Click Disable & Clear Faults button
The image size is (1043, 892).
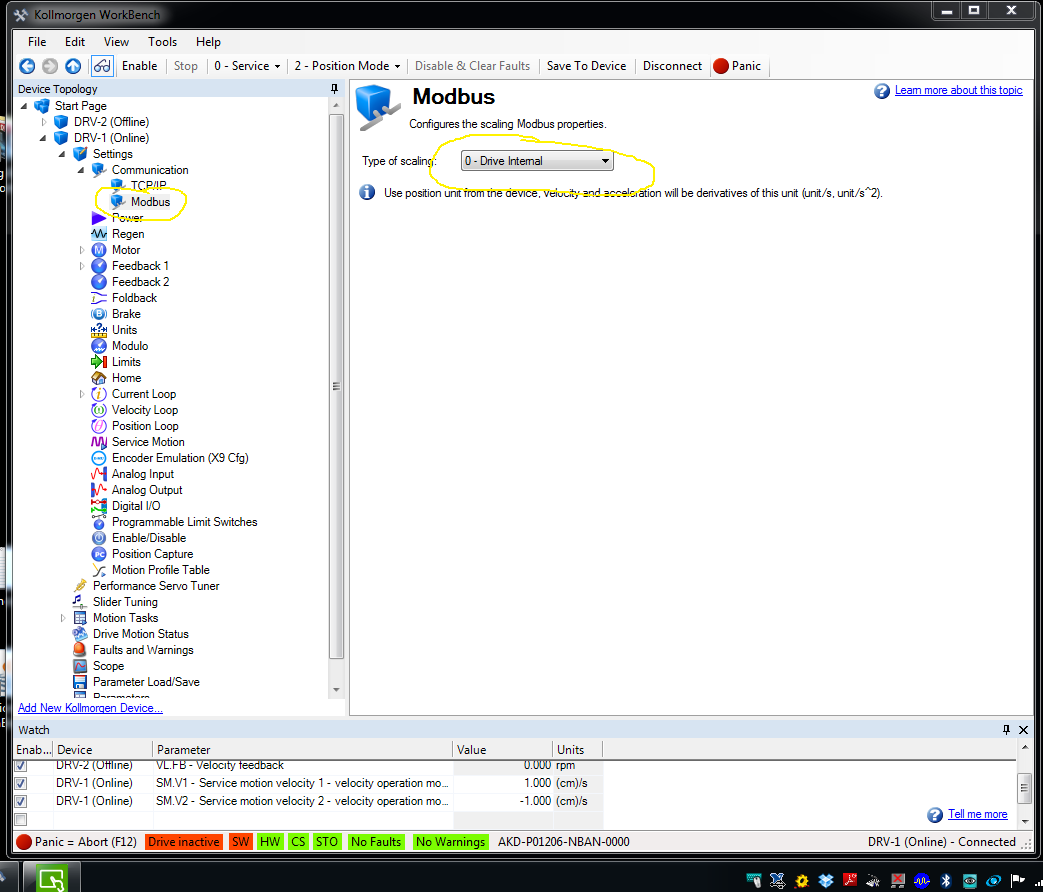pyautogui.click(x=472, y=66)
